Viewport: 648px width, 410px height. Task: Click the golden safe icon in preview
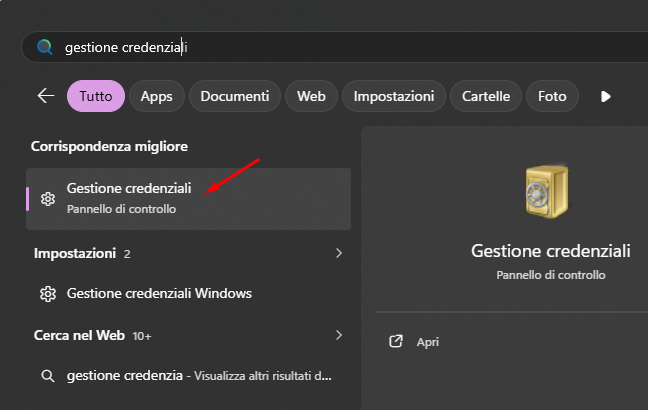pyautogui.click(x=547, y=191)
